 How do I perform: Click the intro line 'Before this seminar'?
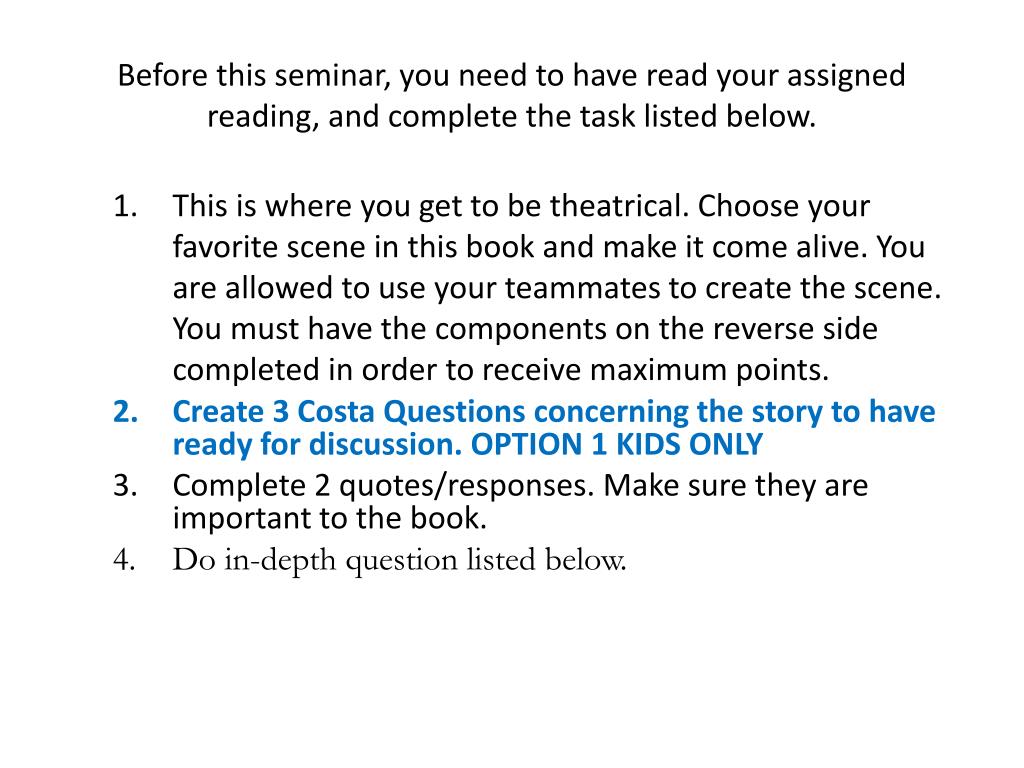click(511, 76)
